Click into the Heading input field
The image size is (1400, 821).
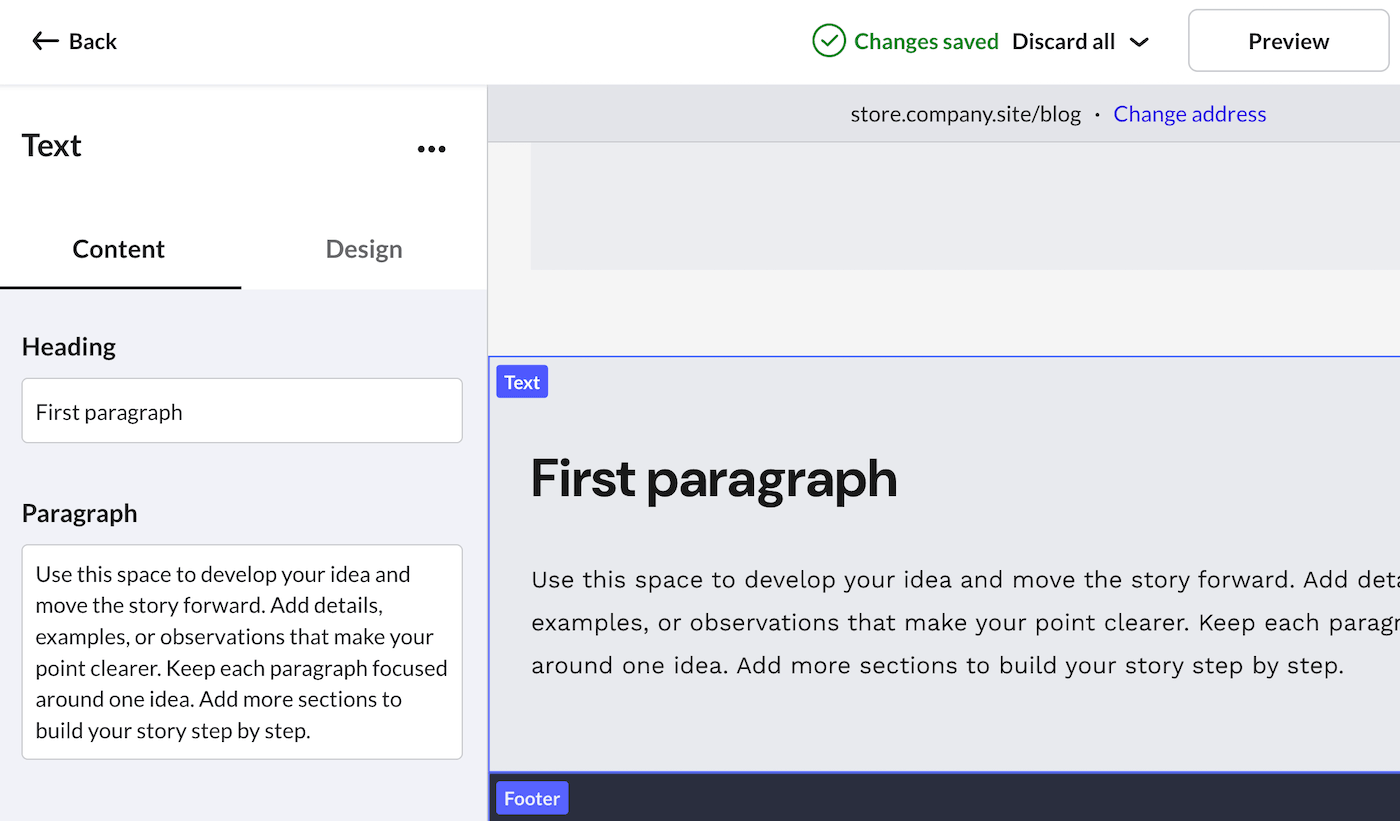pos(242,411)
